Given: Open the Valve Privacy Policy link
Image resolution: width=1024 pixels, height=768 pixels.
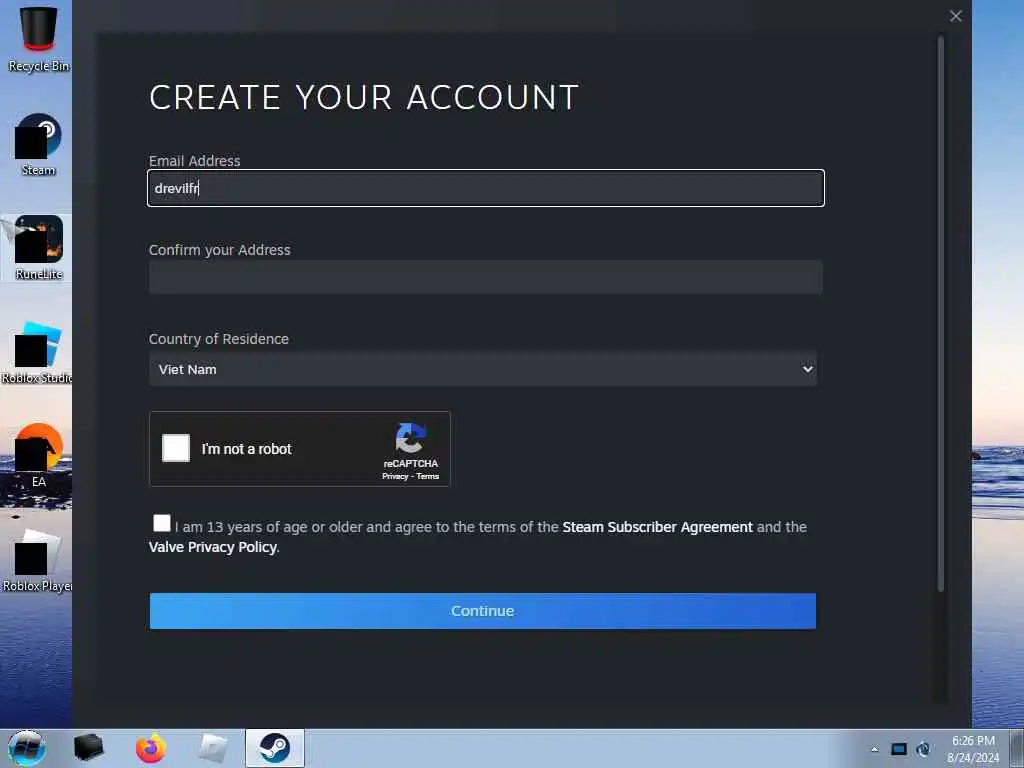Looking at the screenshot, I should pyautogui.click(x=212, y=547).
